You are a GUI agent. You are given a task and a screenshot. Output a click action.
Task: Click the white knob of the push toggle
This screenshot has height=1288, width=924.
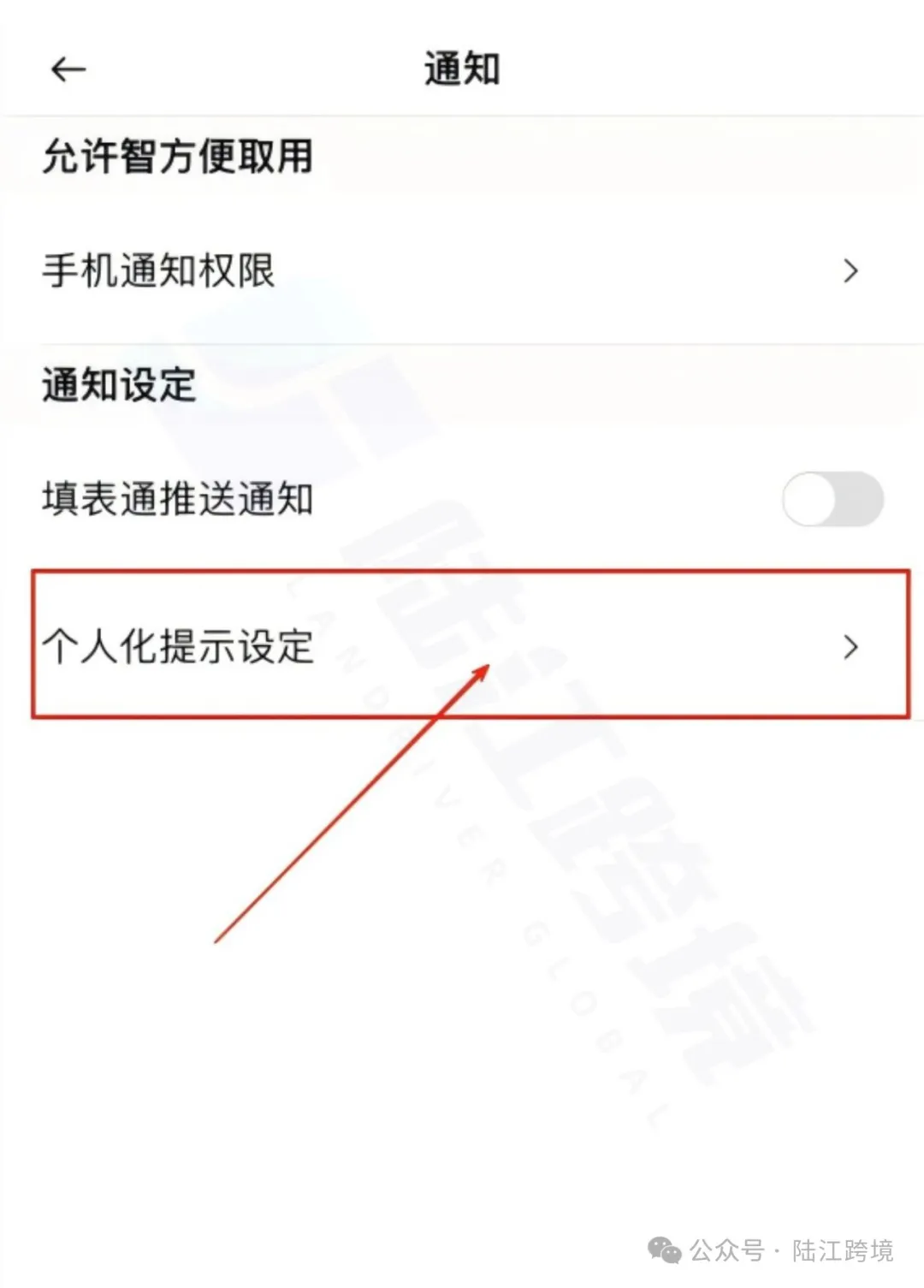coord(809,499)
